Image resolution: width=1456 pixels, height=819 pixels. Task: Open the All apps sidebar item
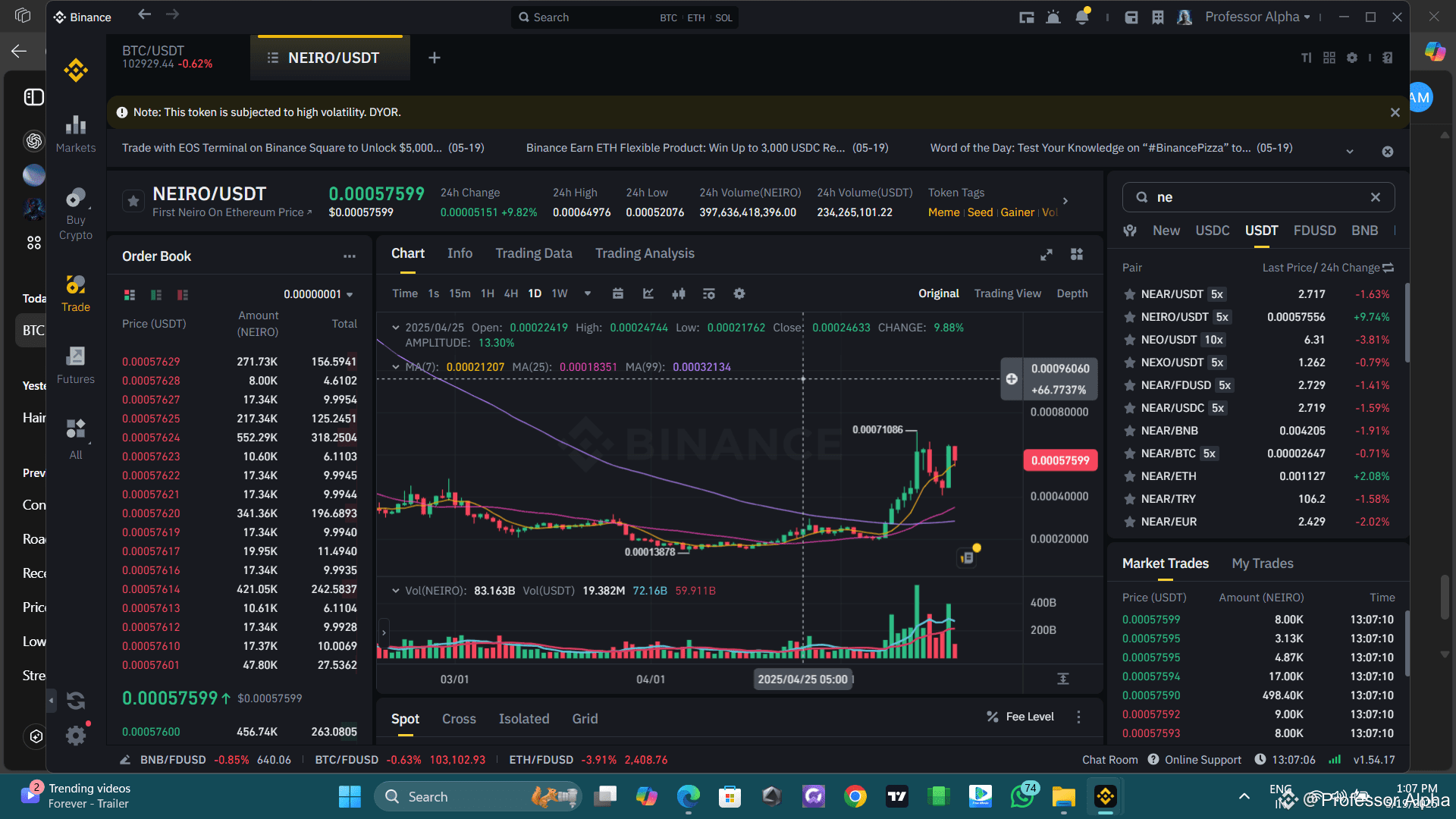(x=76, y=440)
